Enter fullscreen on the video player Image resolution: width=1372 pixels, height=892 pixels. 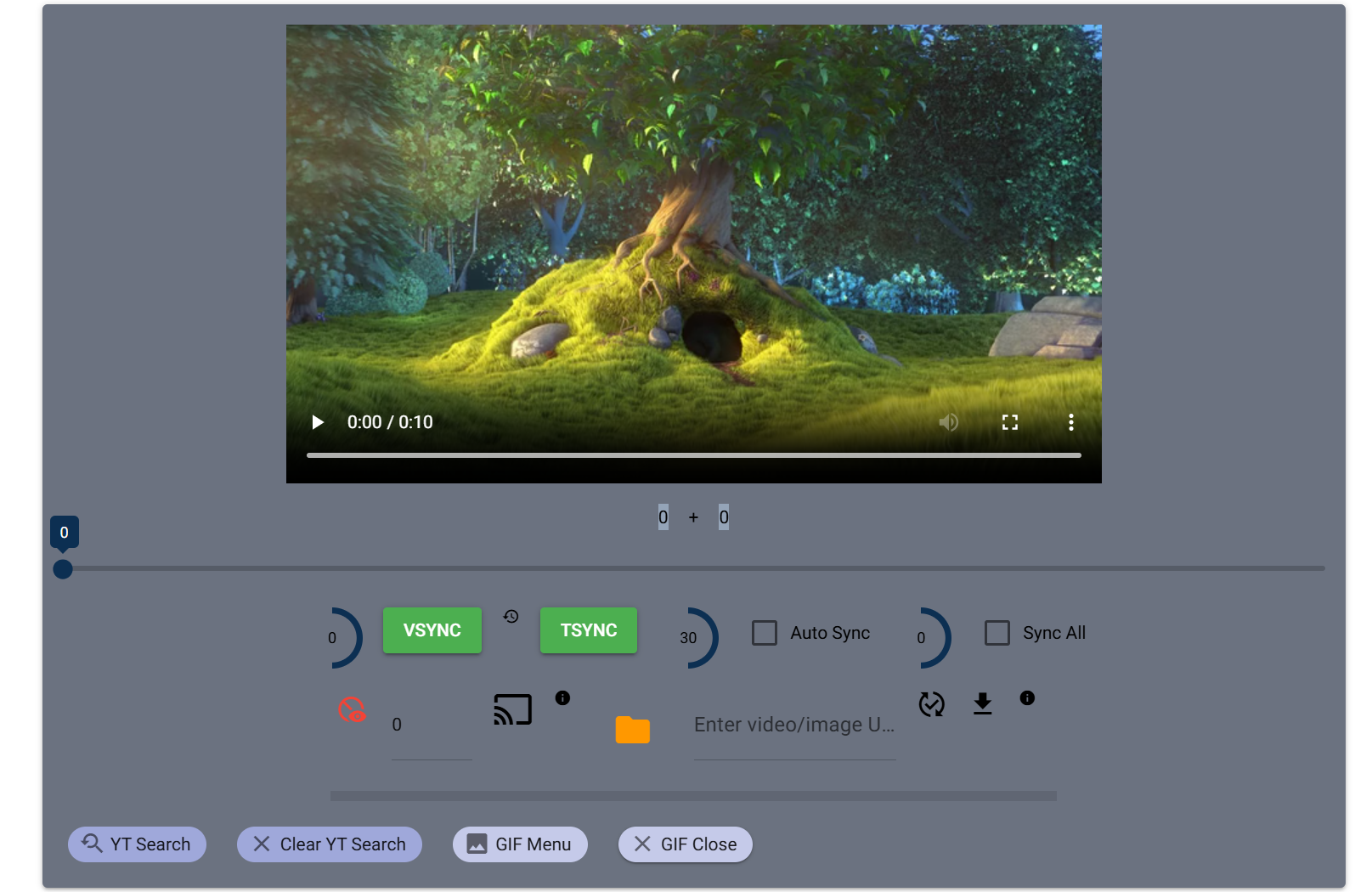pos(1009,422)
